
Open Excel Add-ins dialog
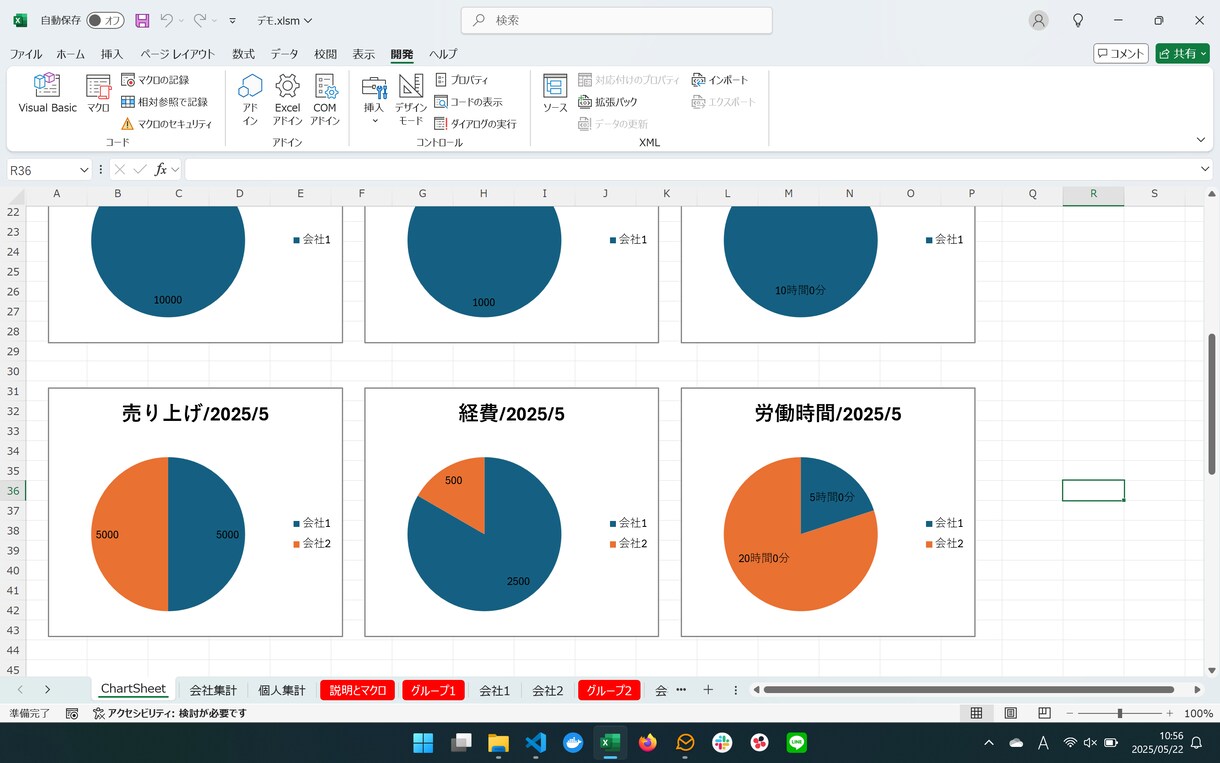click(x=288, y=100)
